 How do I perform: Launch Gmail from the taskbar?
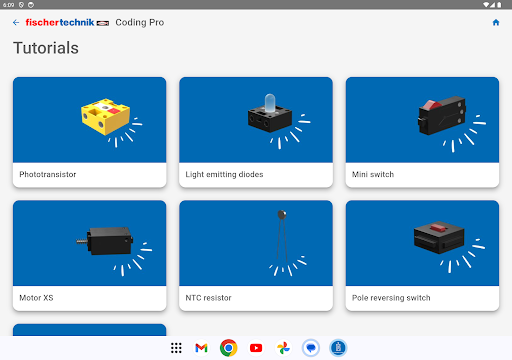point(201,348)
